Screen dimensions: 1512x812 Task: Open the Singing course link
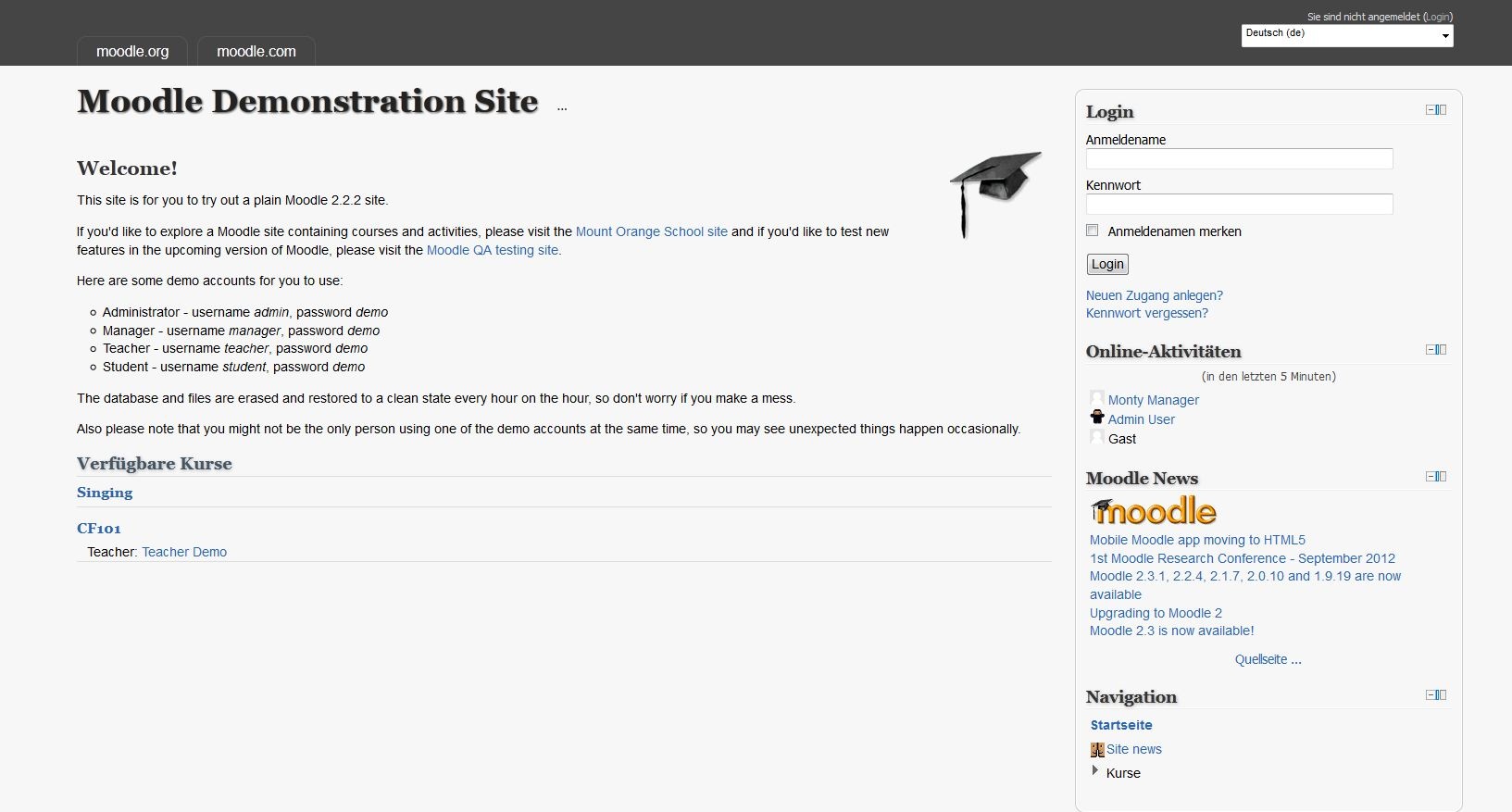pos(105,493)
